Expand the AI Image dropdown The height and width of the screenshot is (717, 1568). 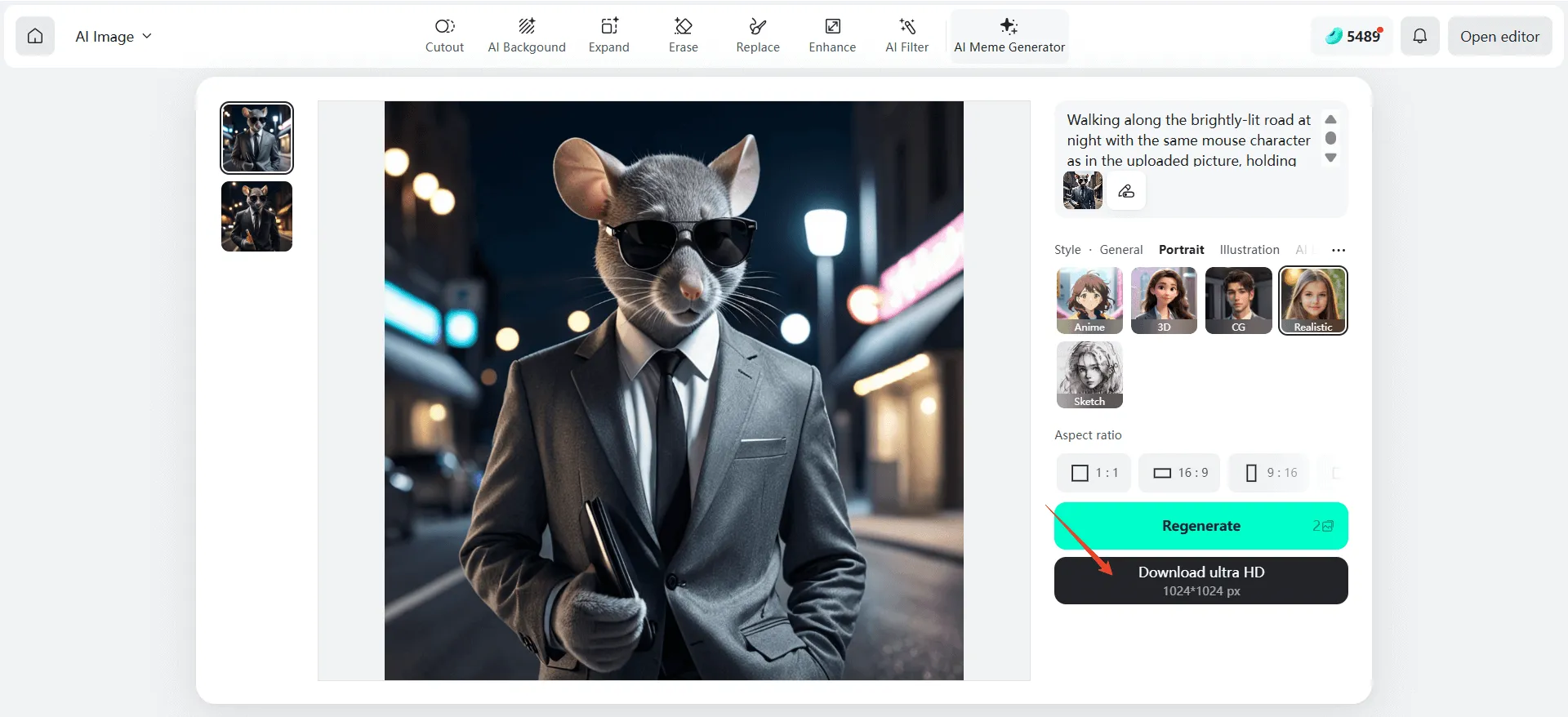tap(113, 36)
